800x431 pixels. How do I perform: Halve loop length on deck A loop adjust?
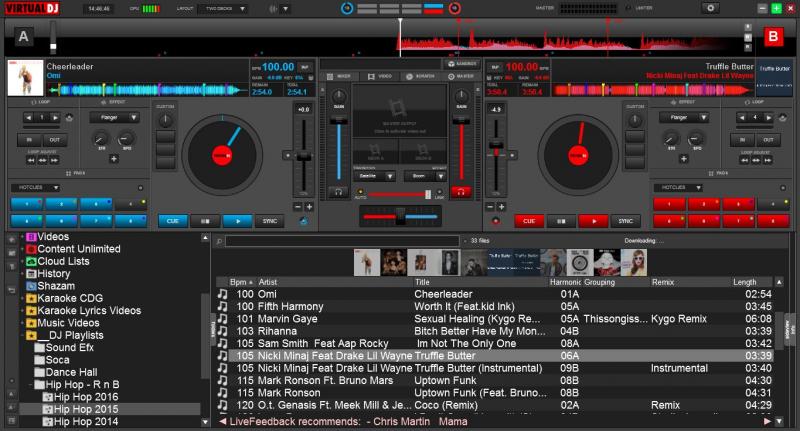click(x=32, y=160)
